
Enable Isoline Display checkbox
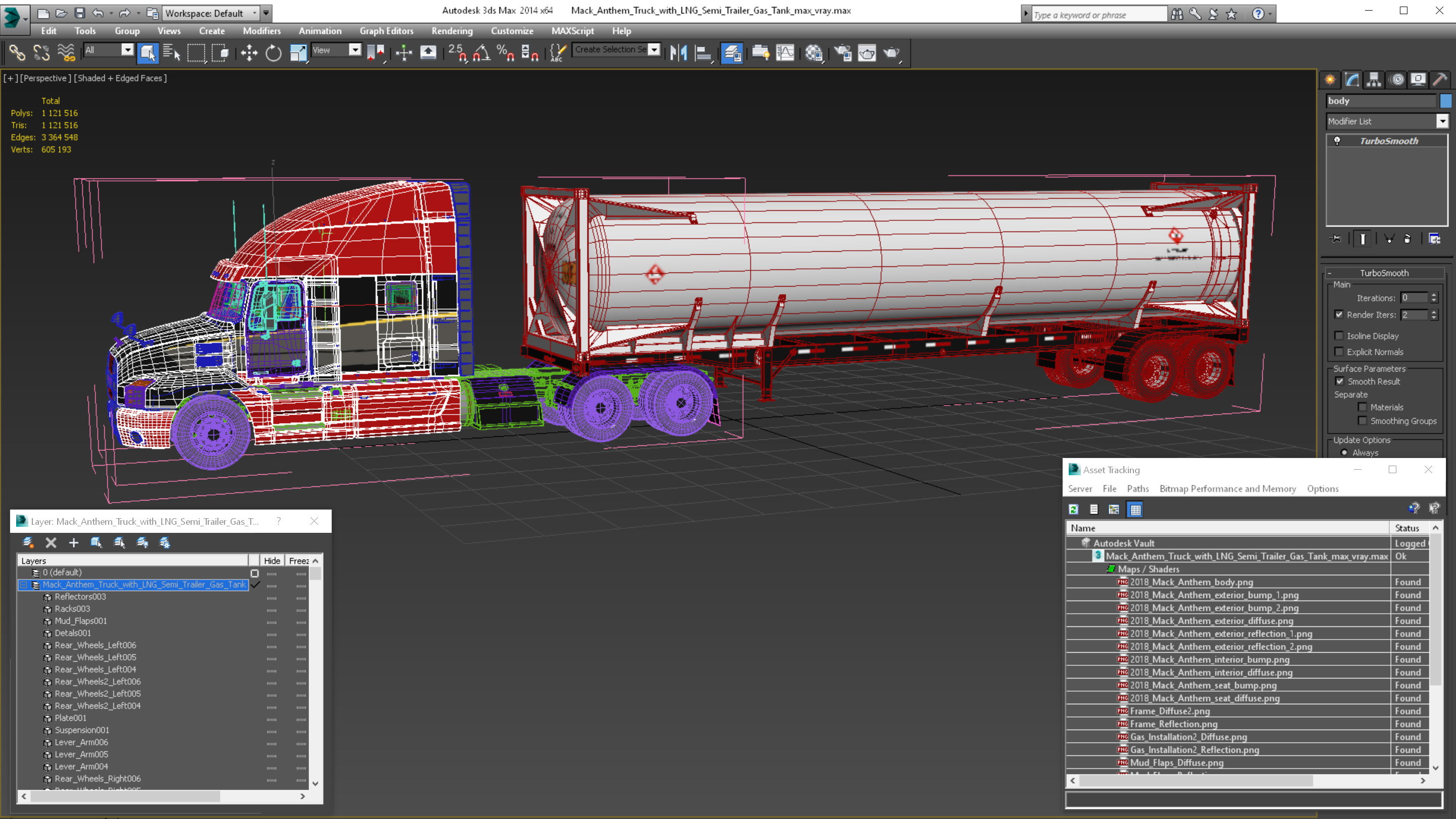1339,336
